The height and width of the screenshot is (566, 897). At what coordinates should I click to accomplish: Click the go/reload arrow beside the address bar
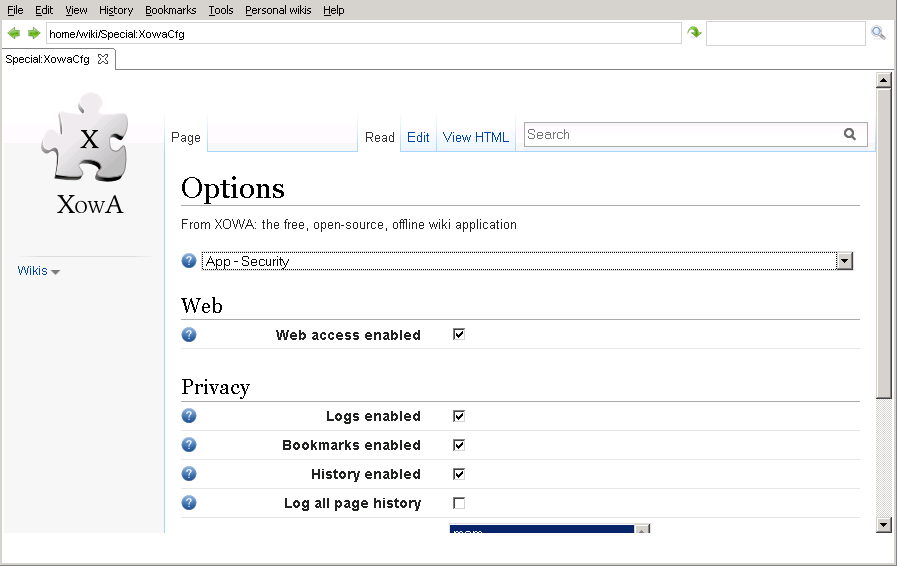pyautogui.click(x=694, y=33)
